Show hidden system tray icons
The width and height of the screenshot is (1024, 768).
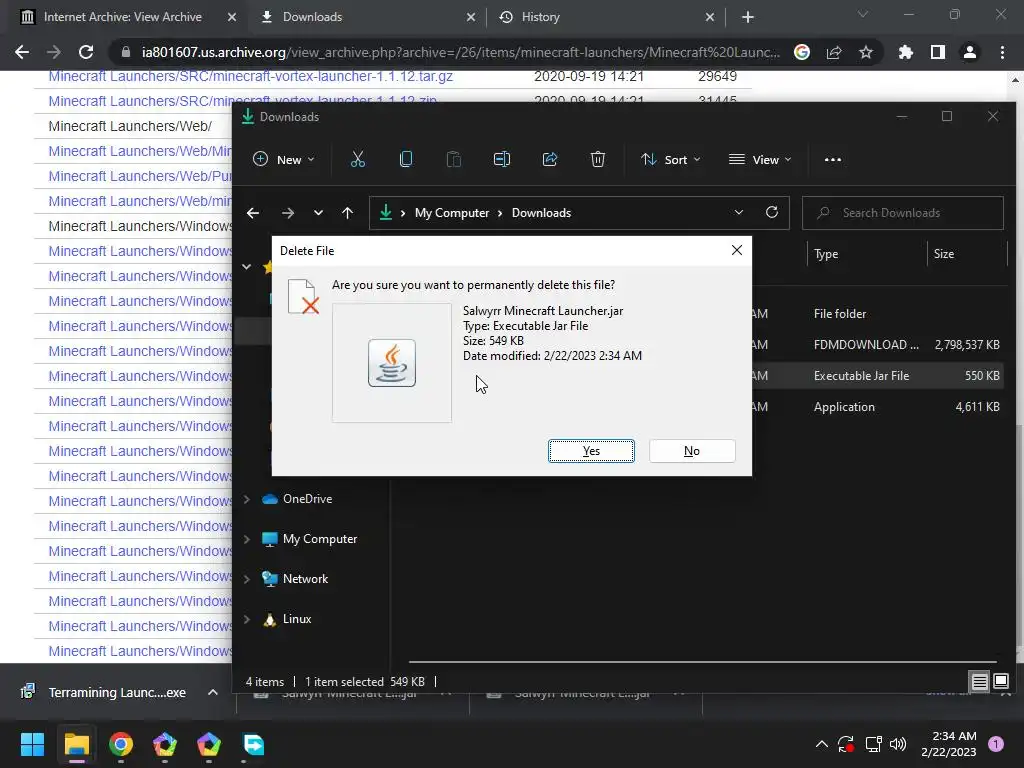click(x=822, y=744)
